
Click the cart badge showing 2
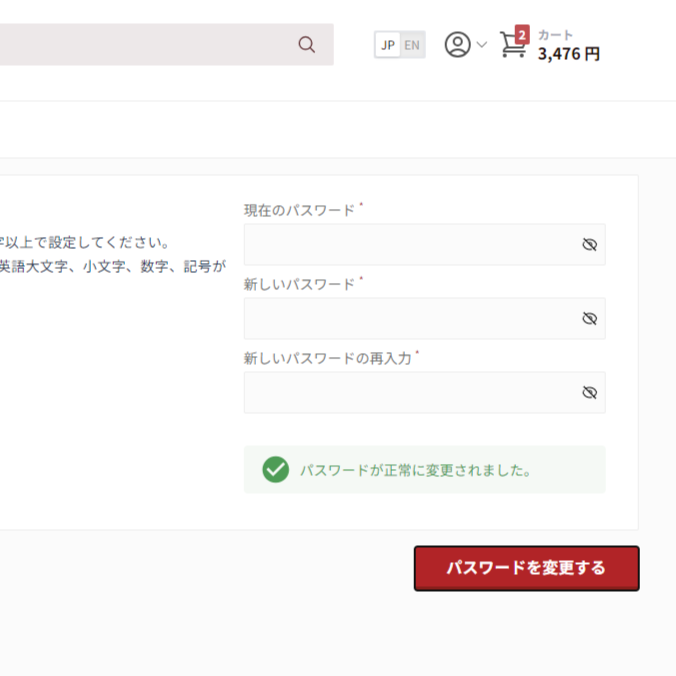[x=522, y=34]
